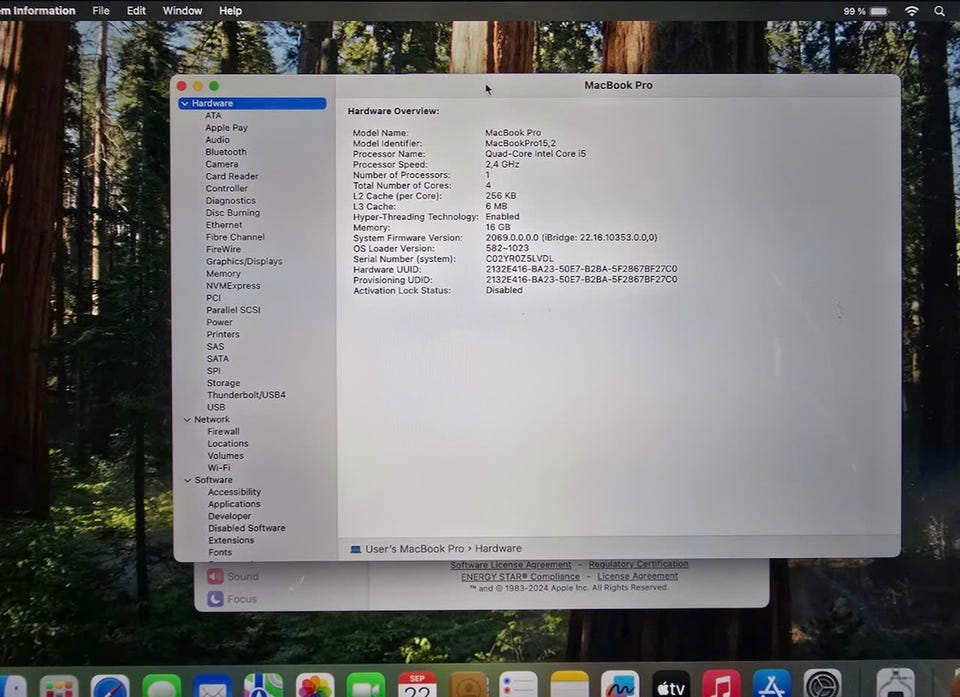Open the Software License Agreement link
960x697 pixels.
coord(511,565)
